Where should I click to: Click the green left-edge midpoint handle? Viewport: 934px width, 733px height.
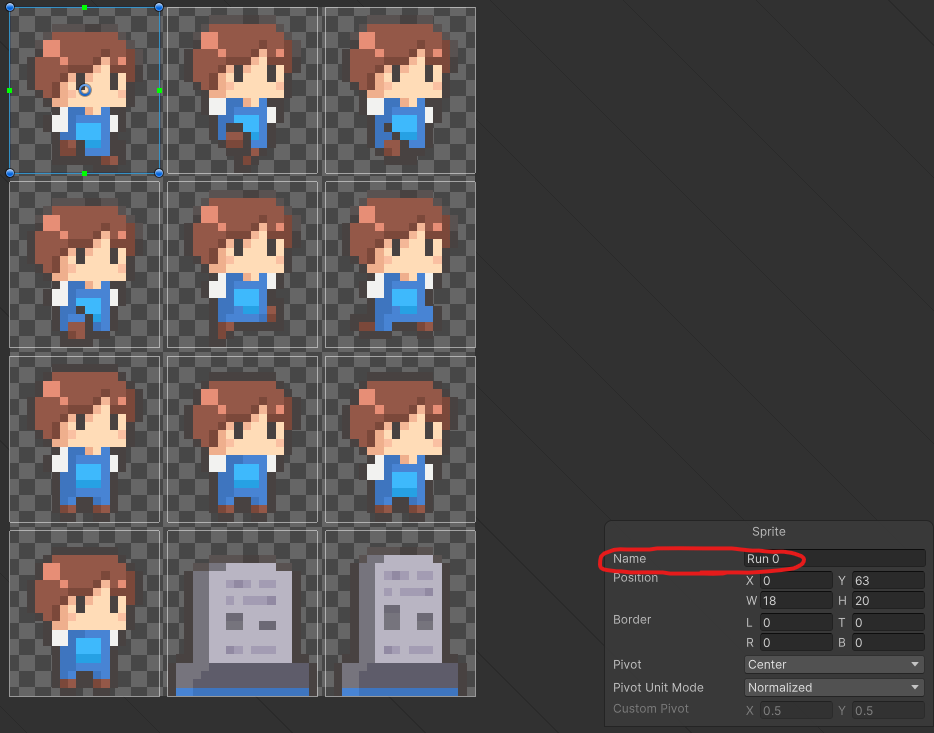(x=10, y=91)
